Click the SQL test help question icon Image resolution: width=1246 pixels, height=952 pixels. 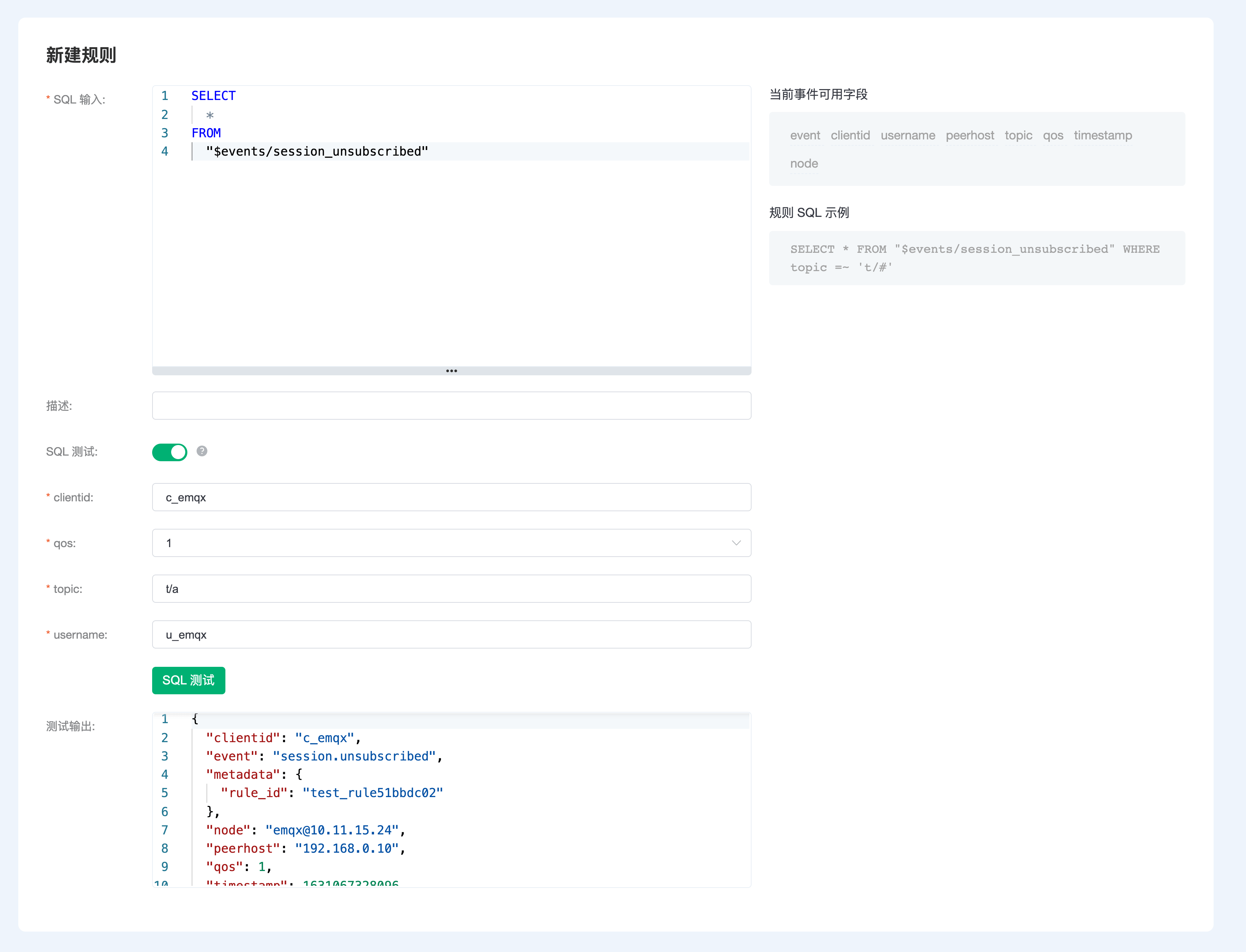[202, 451]
